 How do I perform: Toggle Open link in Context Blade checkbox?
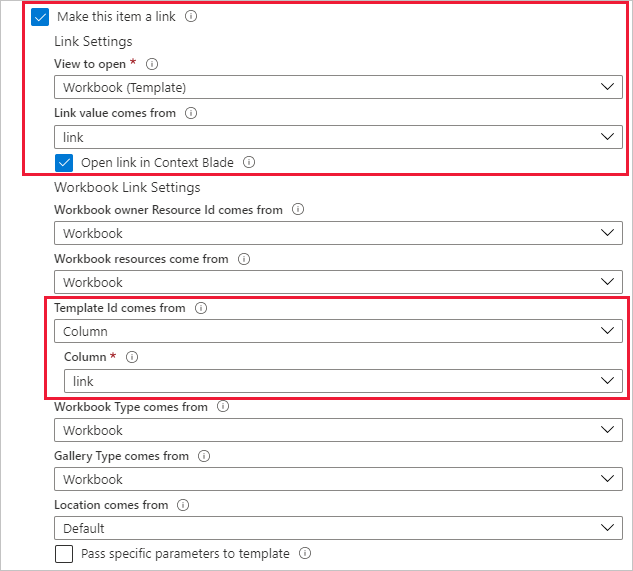pos(64,163)
